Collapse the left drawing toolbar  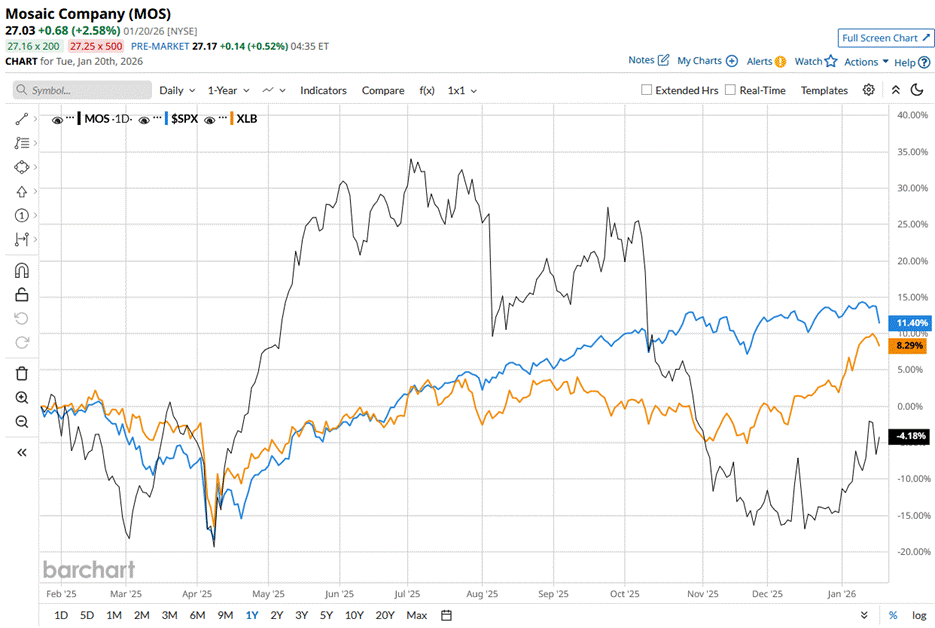(22, 452)
